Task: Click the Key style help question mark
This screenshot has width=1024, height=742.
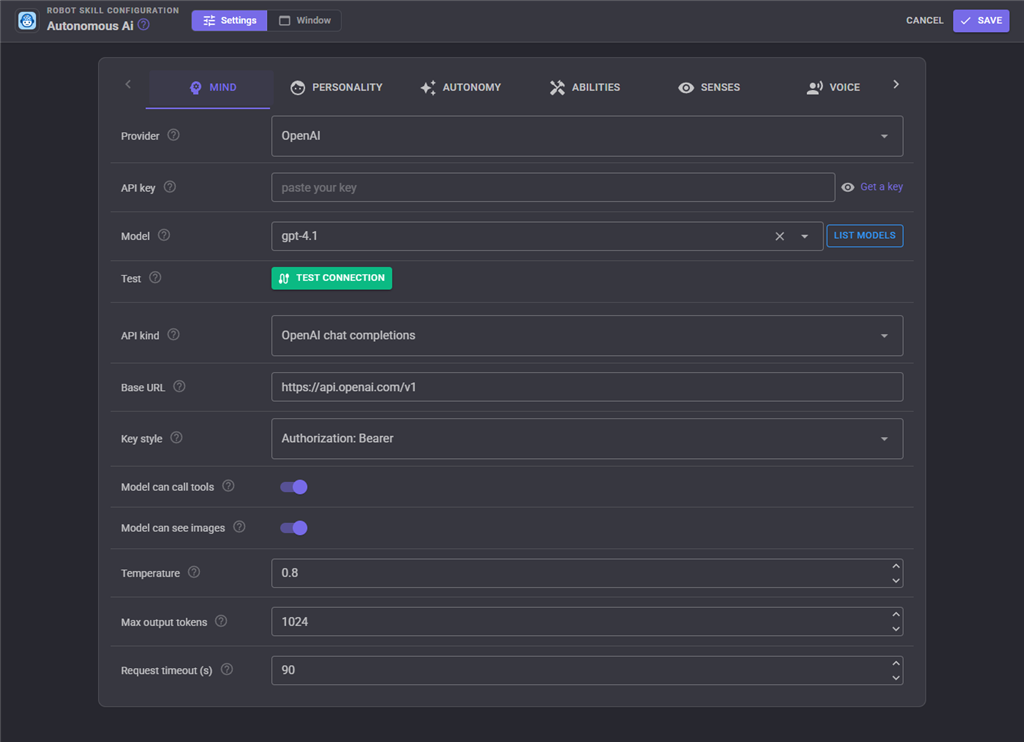Action: (x=176, y=438)
